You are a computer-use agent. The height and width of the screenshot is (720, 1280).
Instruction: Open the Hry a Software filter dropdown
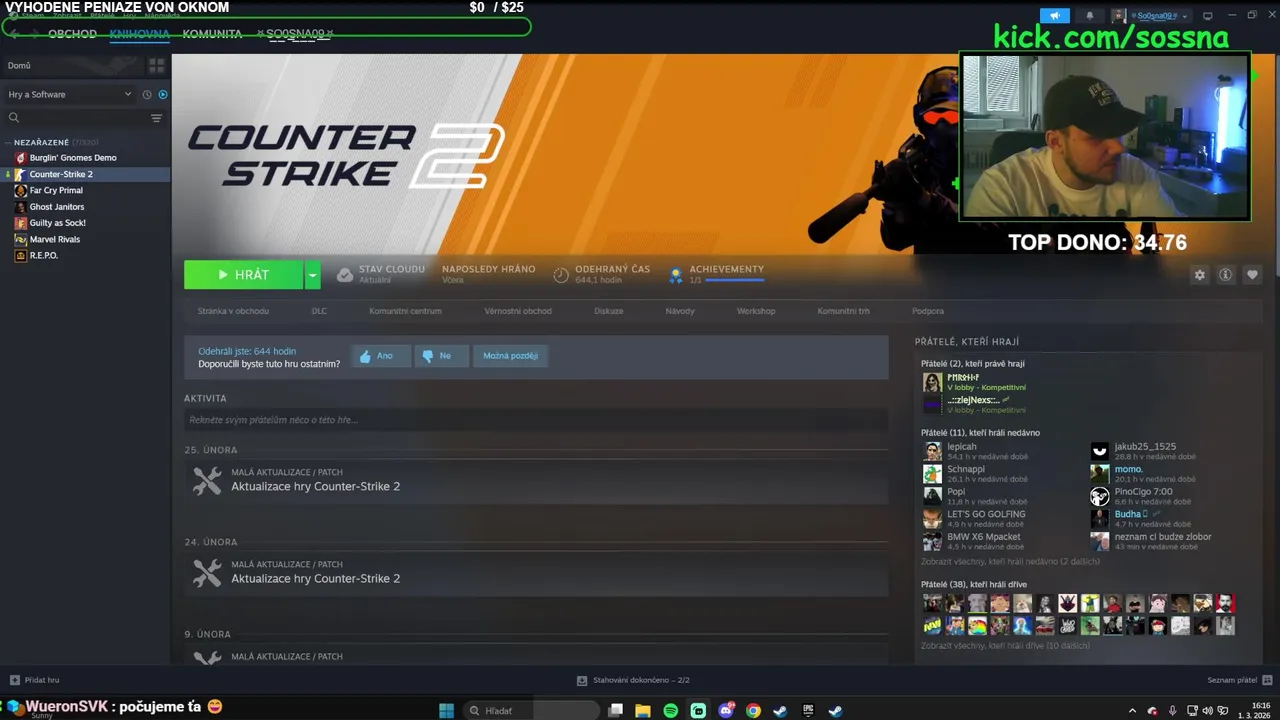tap(69, 94)
